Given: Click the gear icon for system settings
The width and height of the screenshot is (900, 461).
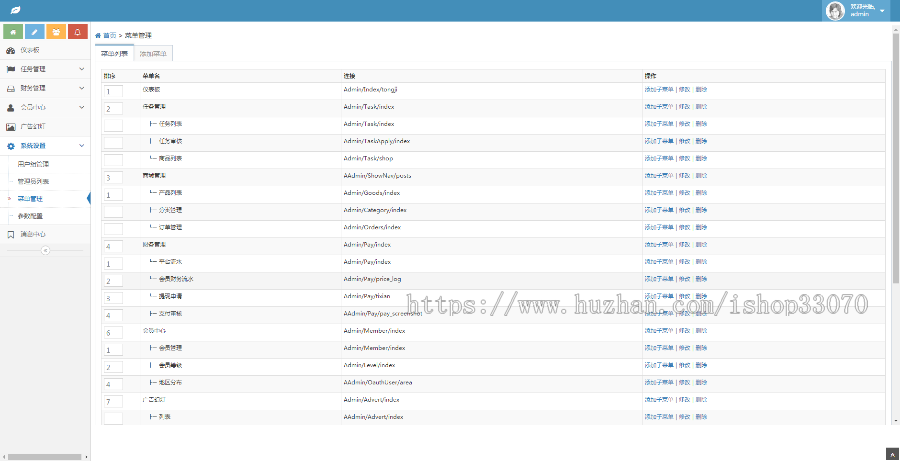Looking at the screenshot, I should point(10,146).
